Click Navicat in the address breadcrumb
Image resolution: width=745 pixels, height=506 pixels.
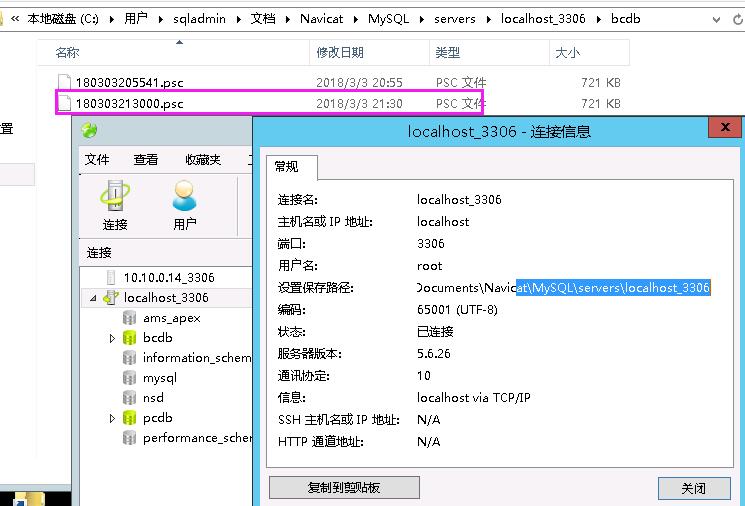(321, 19)
